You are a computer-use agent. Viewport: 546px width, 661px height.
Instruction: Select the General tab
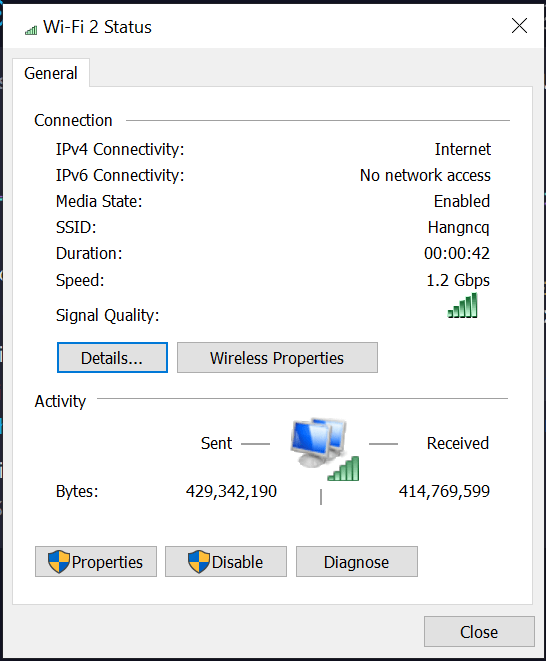[51, 73]
